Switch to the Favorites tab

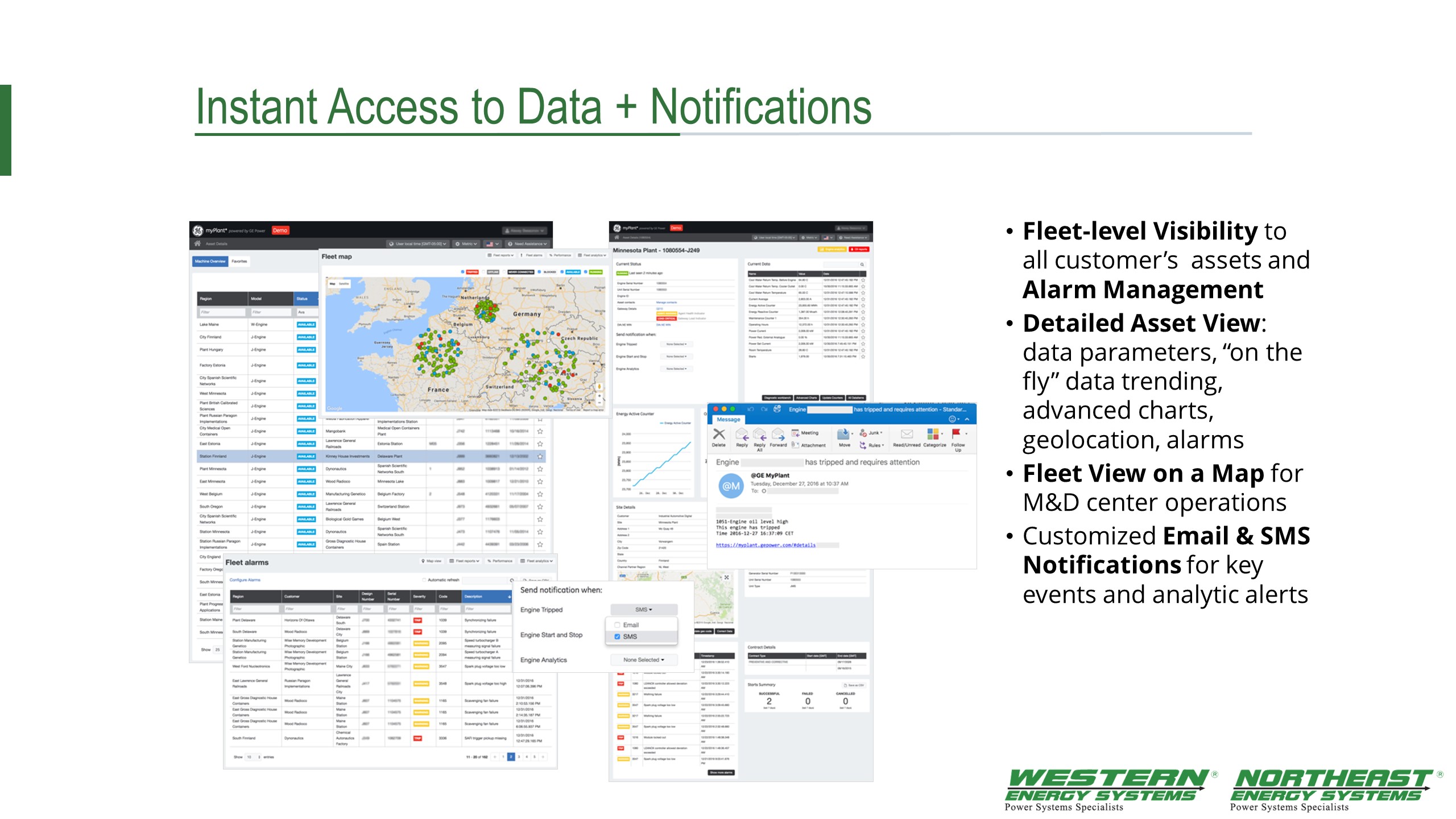pos(239,262)
